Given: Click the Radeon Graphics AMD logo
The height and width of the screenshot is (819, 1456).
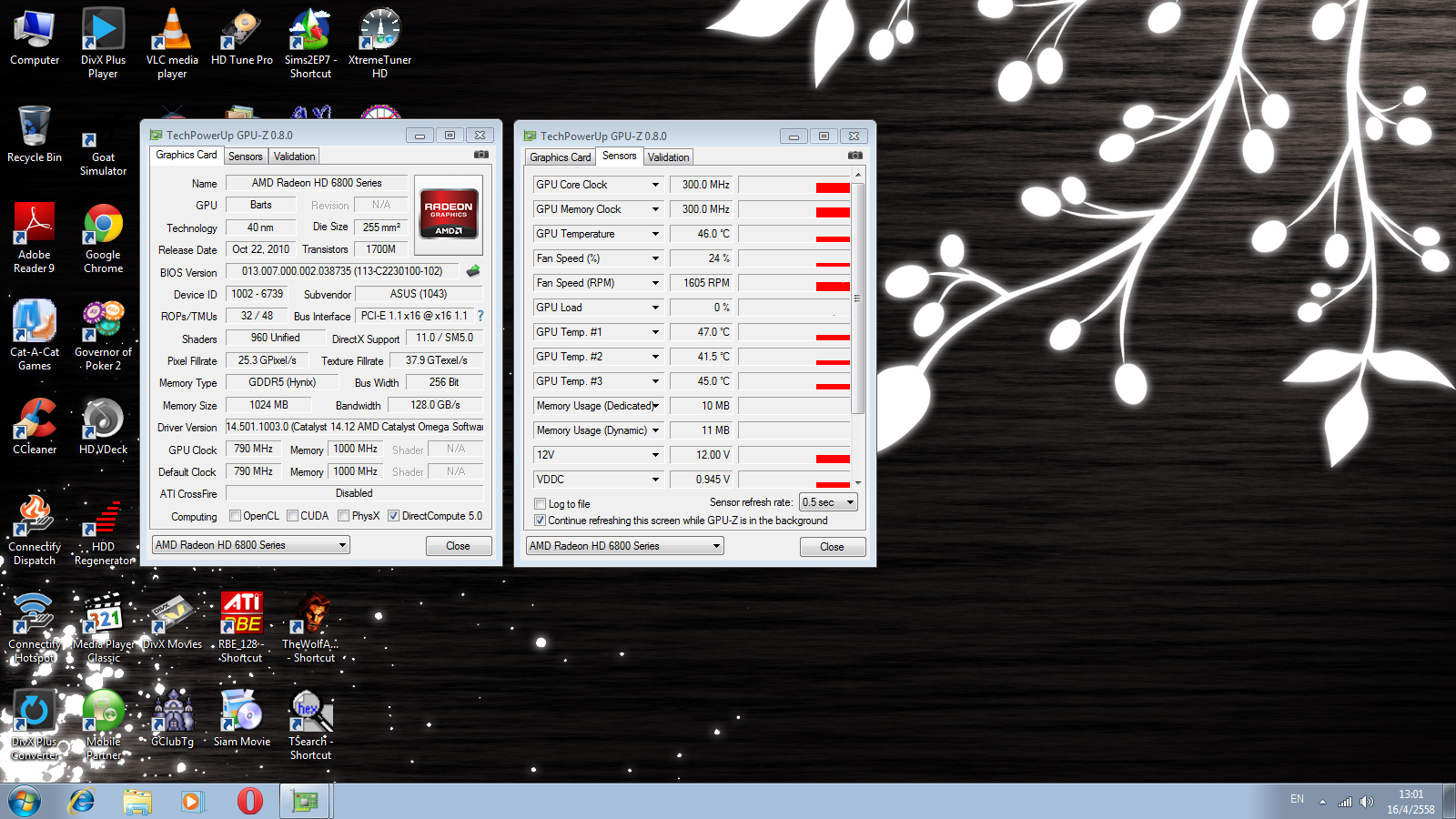Looking at the screenshot, I should tap(449, 216).
